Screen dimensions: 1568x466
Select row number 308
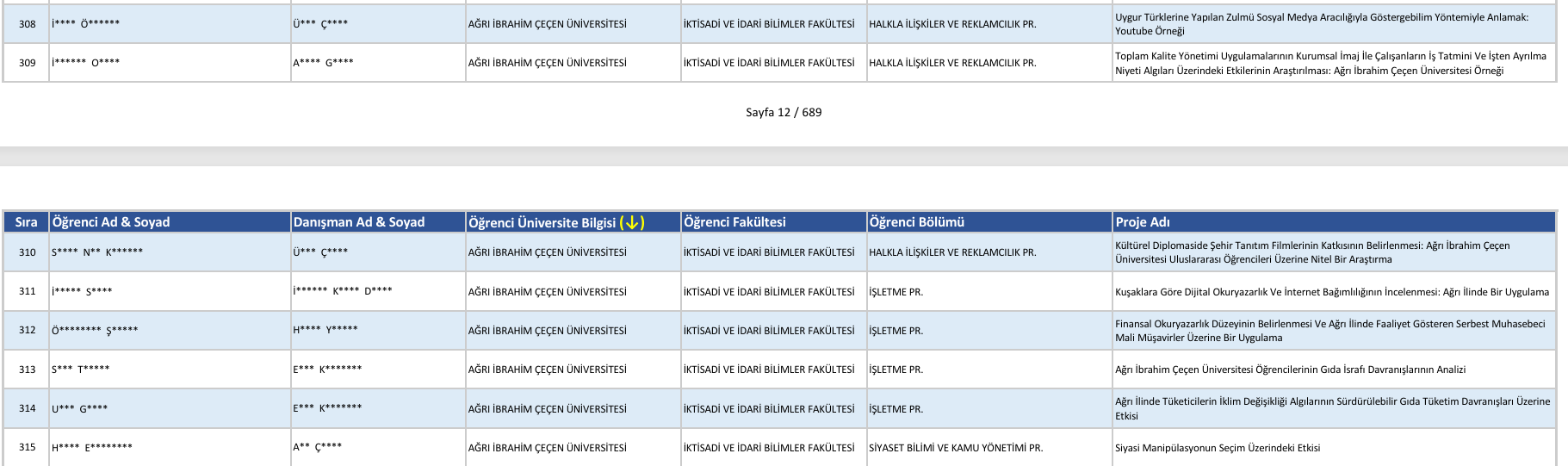(x=28, y=24)
